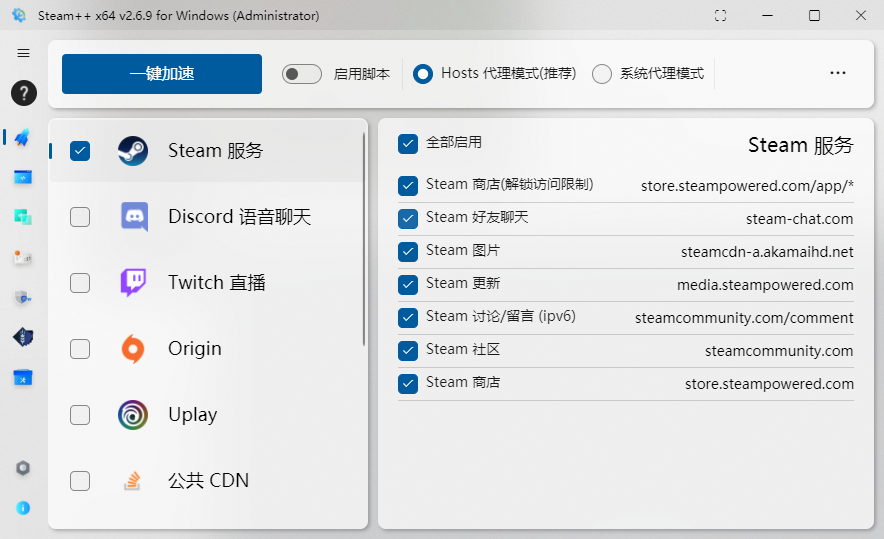The width and height of the screenshot is (884, 539).
Task: Click the Steam logo icon
Action: [133, 151]
